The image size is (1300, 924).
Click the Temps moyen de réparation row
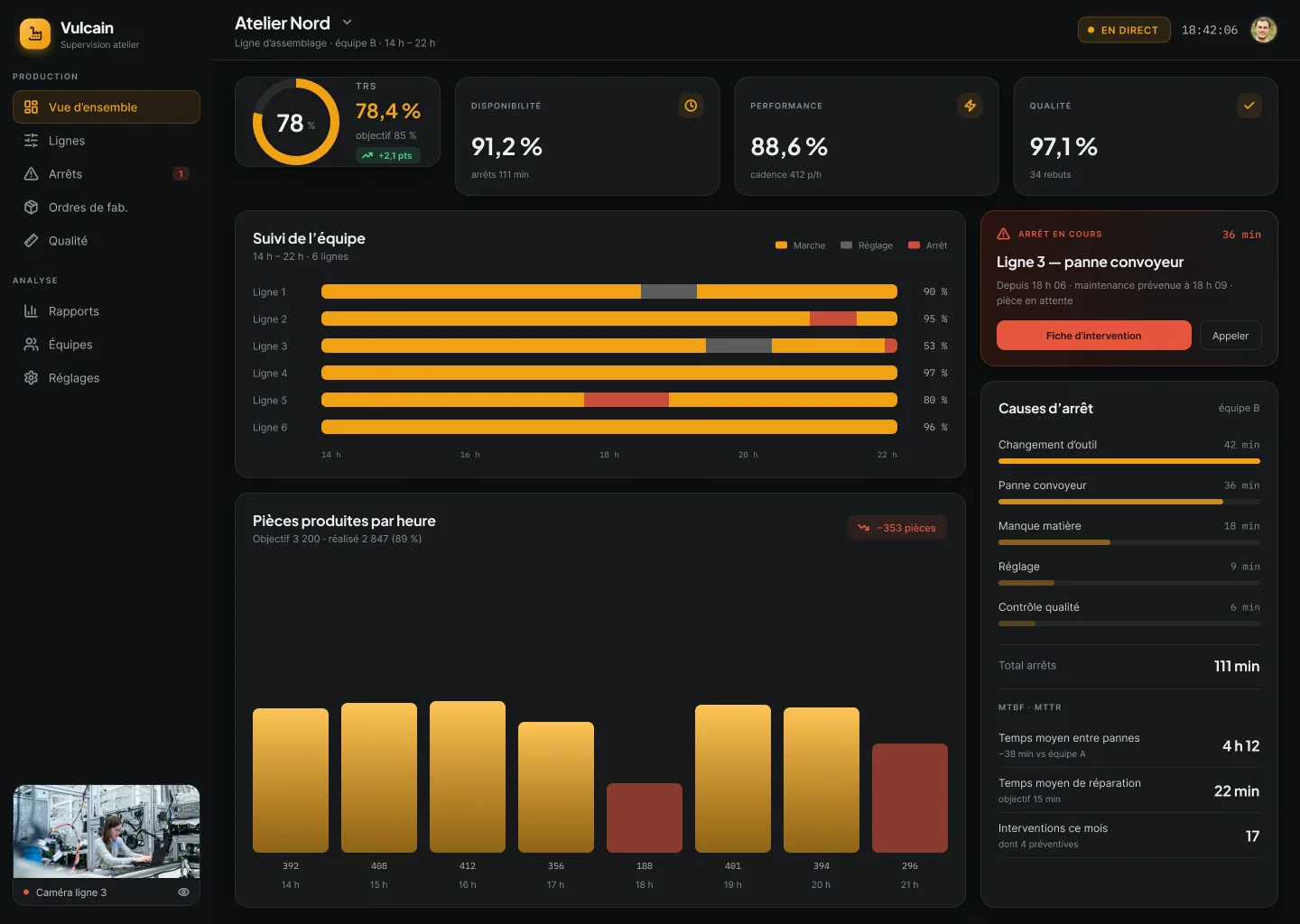[1129, 790]
